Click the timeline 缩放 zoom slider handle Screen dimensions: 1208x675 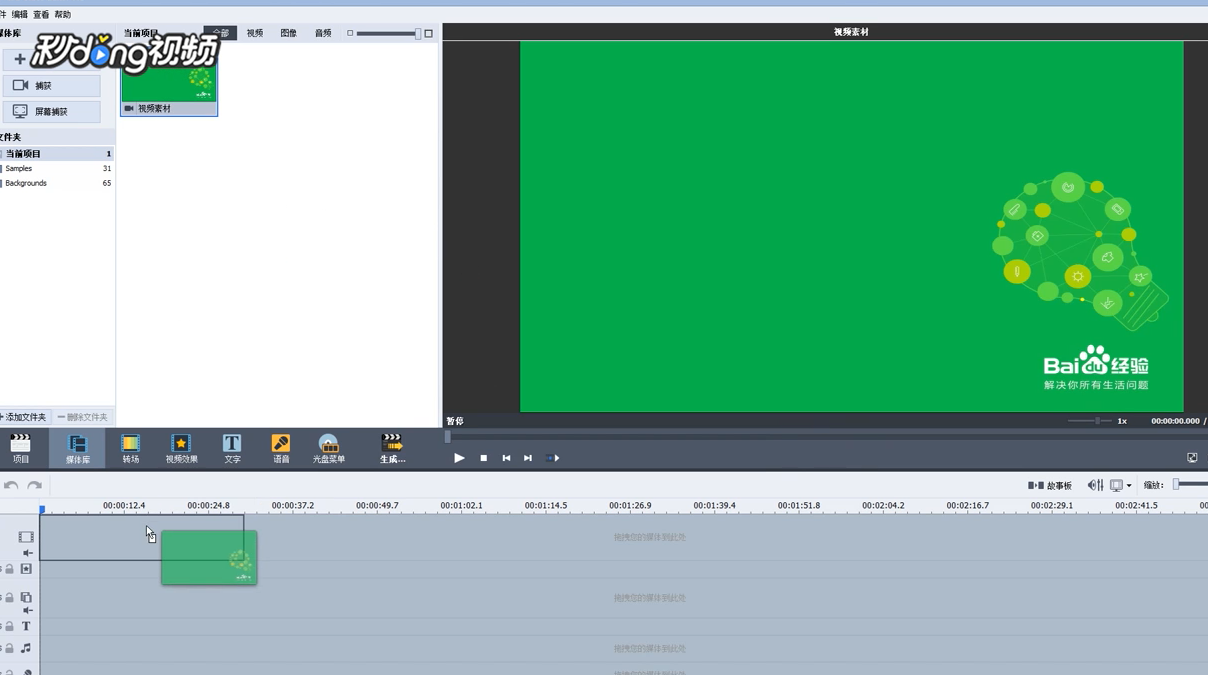tap(1177, 485)
